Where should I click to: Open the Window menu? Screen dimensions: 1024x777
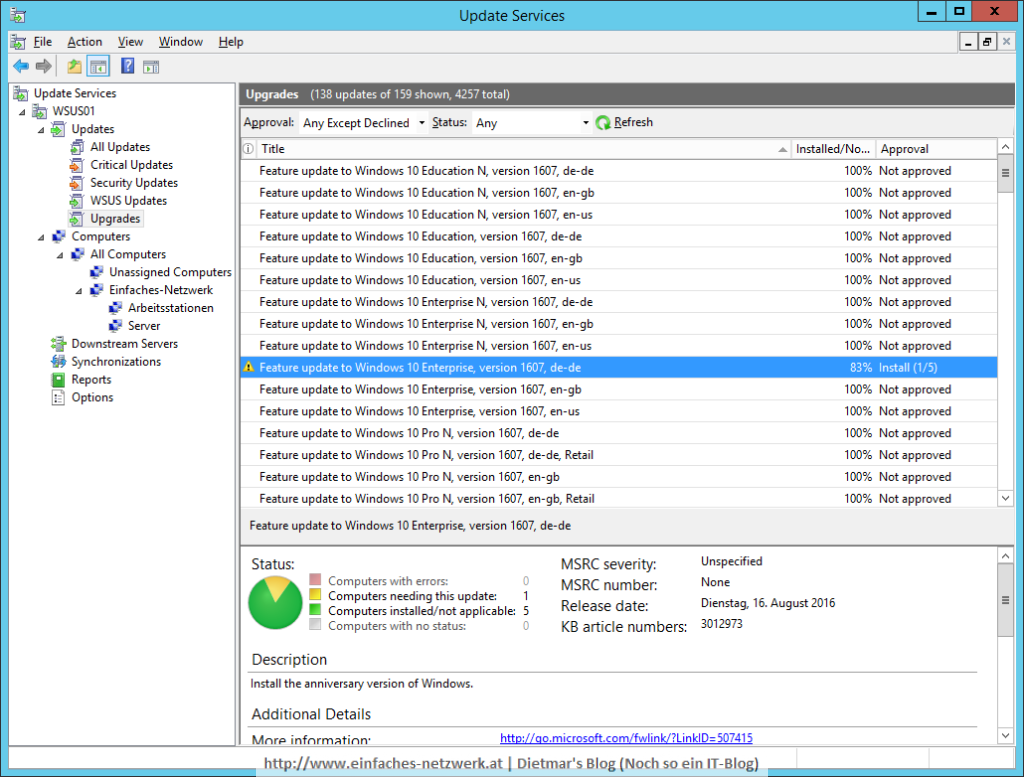[x=180, y=42]
